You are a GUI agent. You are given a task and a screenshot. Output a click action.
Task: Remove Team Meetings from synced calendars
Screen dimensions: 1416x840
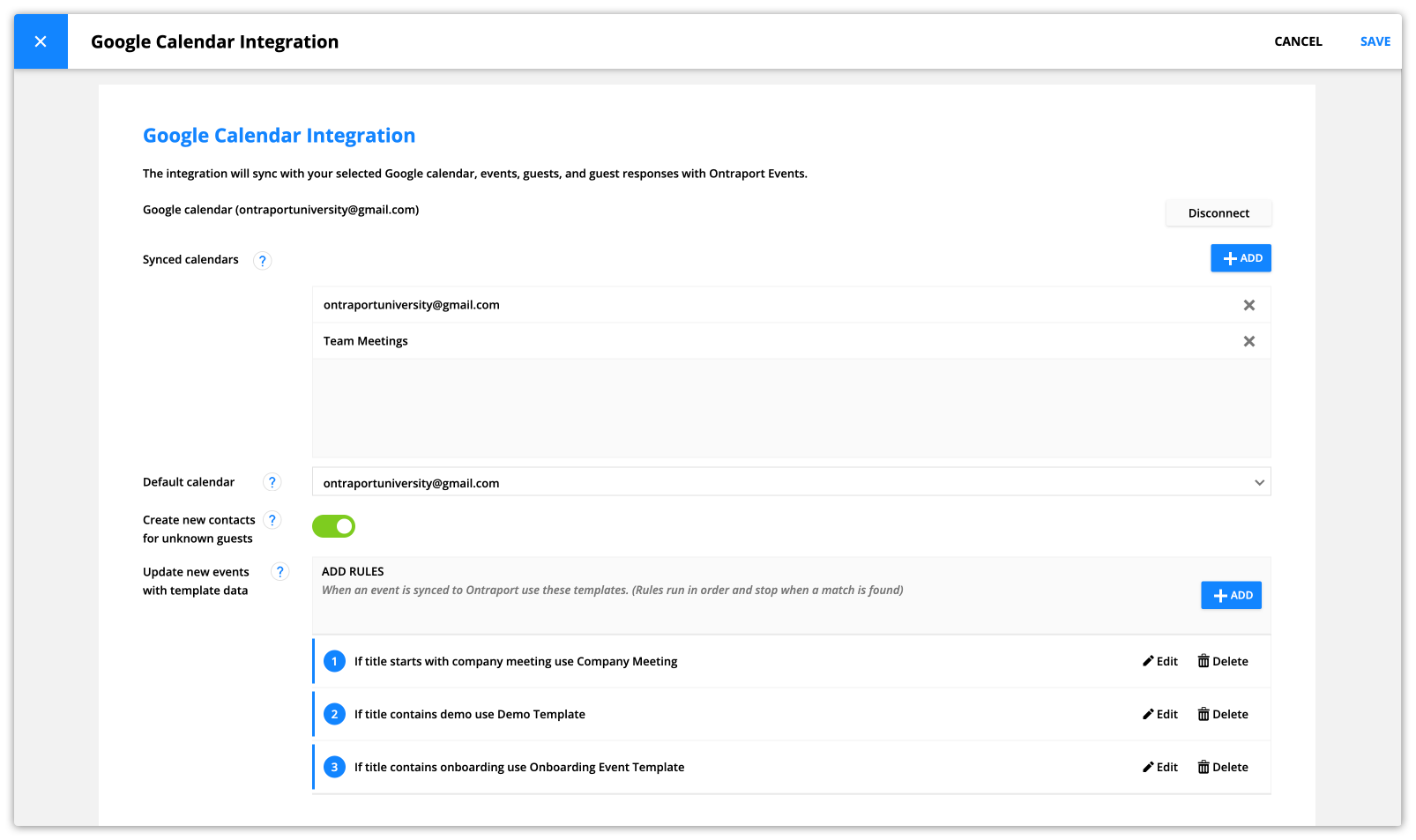click(1249, 341)
